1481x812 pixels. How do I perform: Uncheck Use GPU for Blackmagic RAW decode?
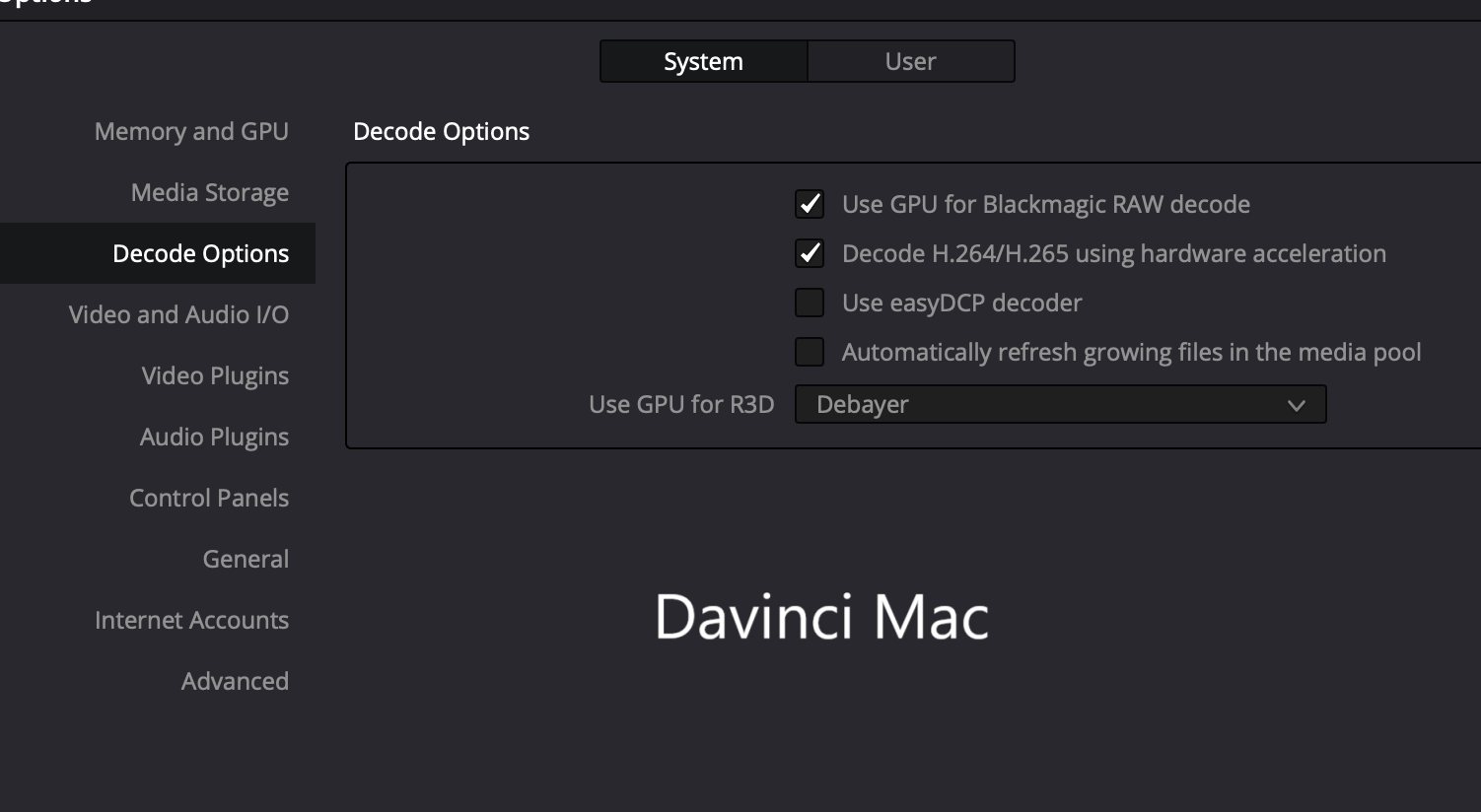[810, 204]
